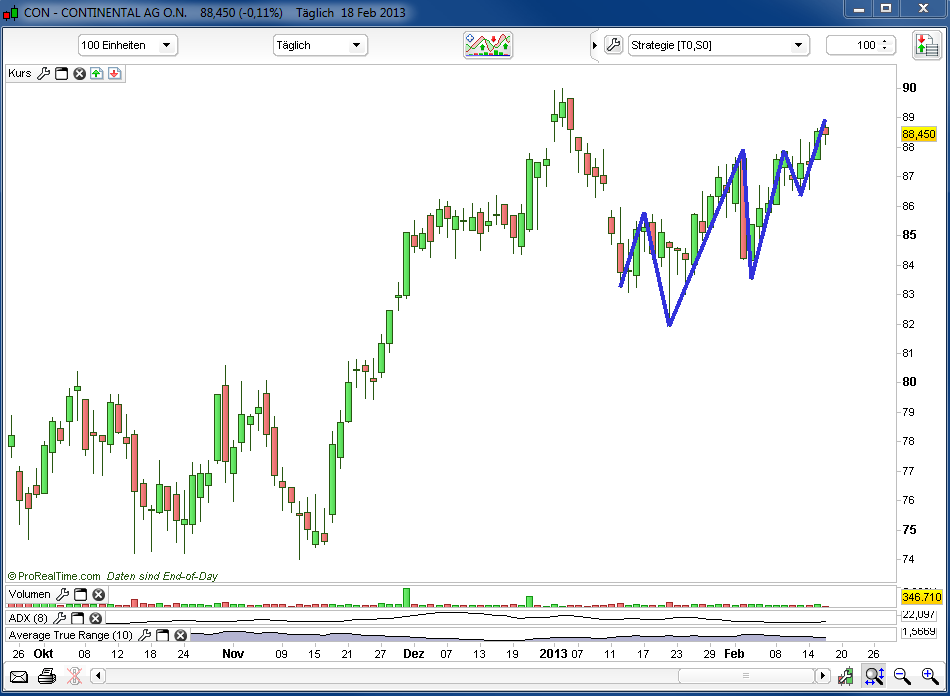Open Kurs panel settings wrench
Image resolution: width=950 pixels, height=696 pixels.
click(x=44, y=73)
